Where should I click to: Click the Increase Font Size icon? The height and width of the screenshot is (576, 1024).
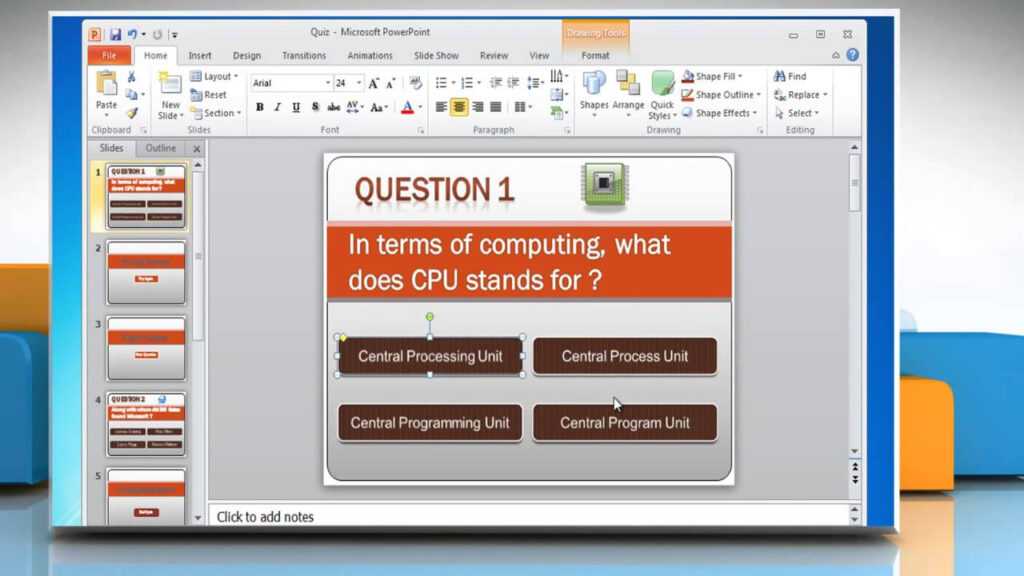point(372,82)
